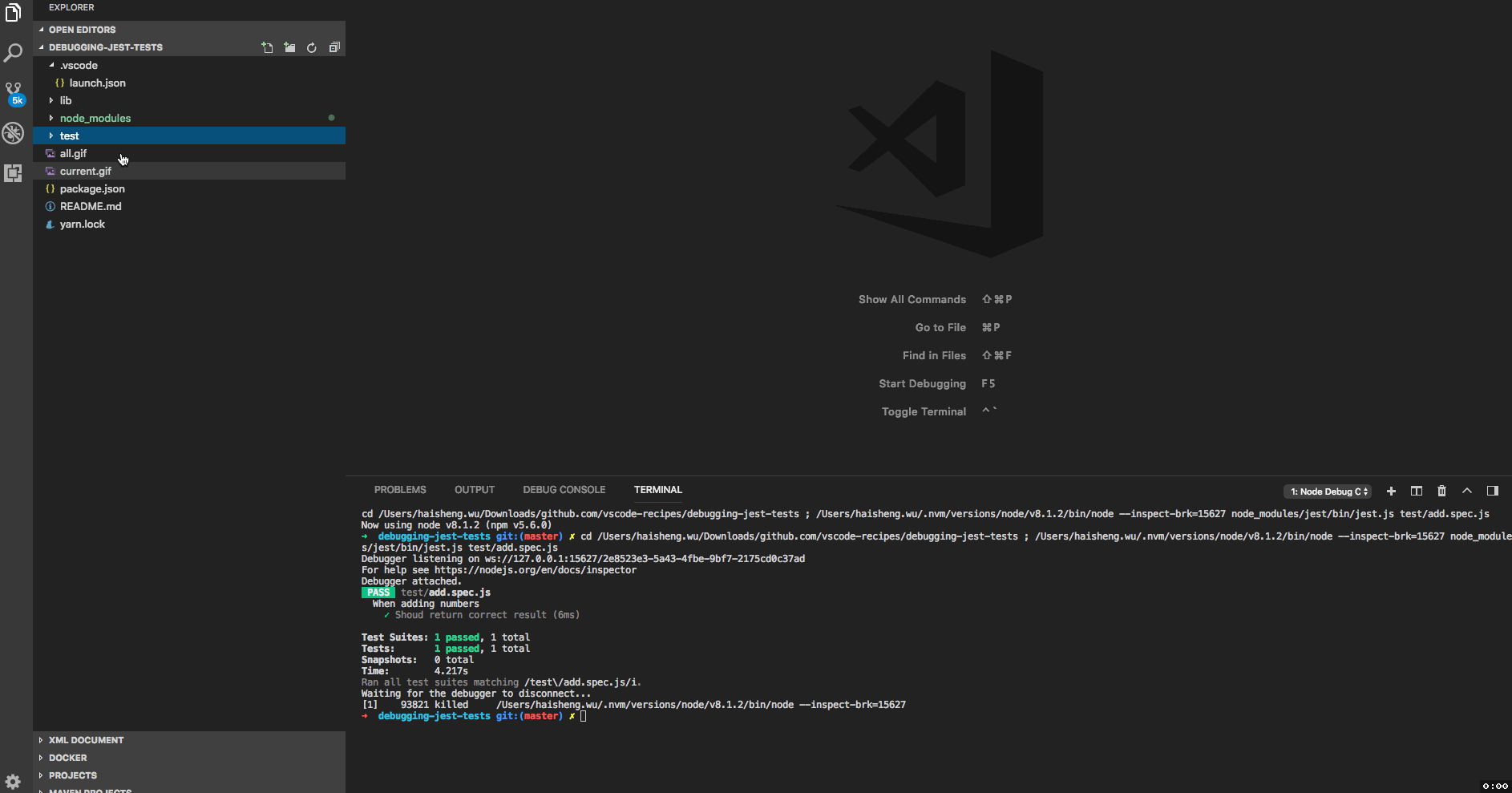Add a new terminal with plus icon

pos(1391,492)
